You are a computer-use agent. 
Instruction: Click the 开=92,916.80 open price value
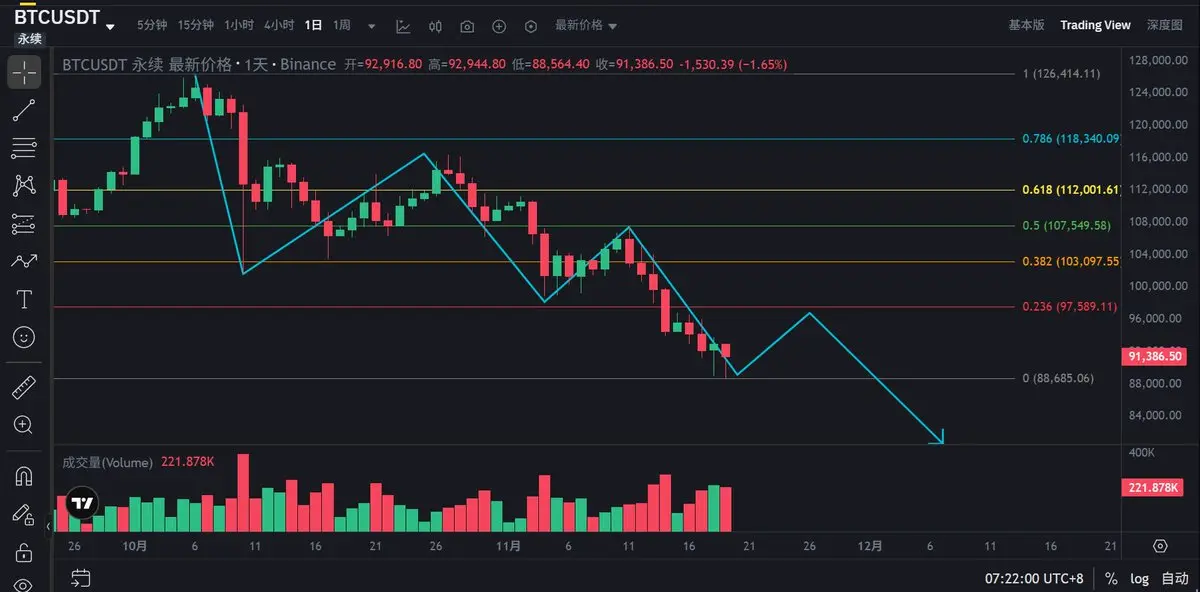point(382,64)
